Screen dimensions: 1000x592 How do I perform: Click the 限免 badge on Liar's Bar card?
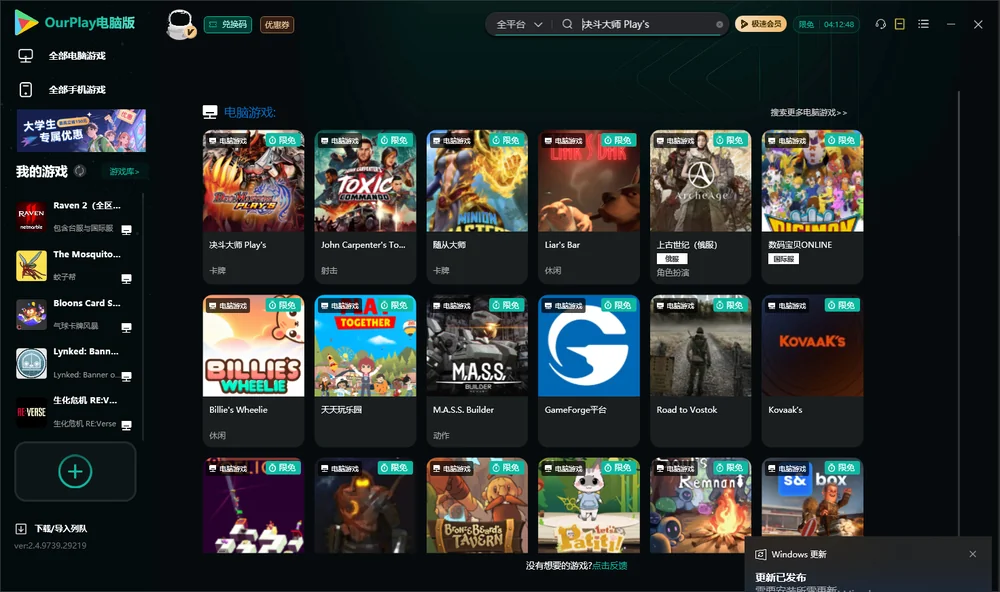(x=618, y=140)
